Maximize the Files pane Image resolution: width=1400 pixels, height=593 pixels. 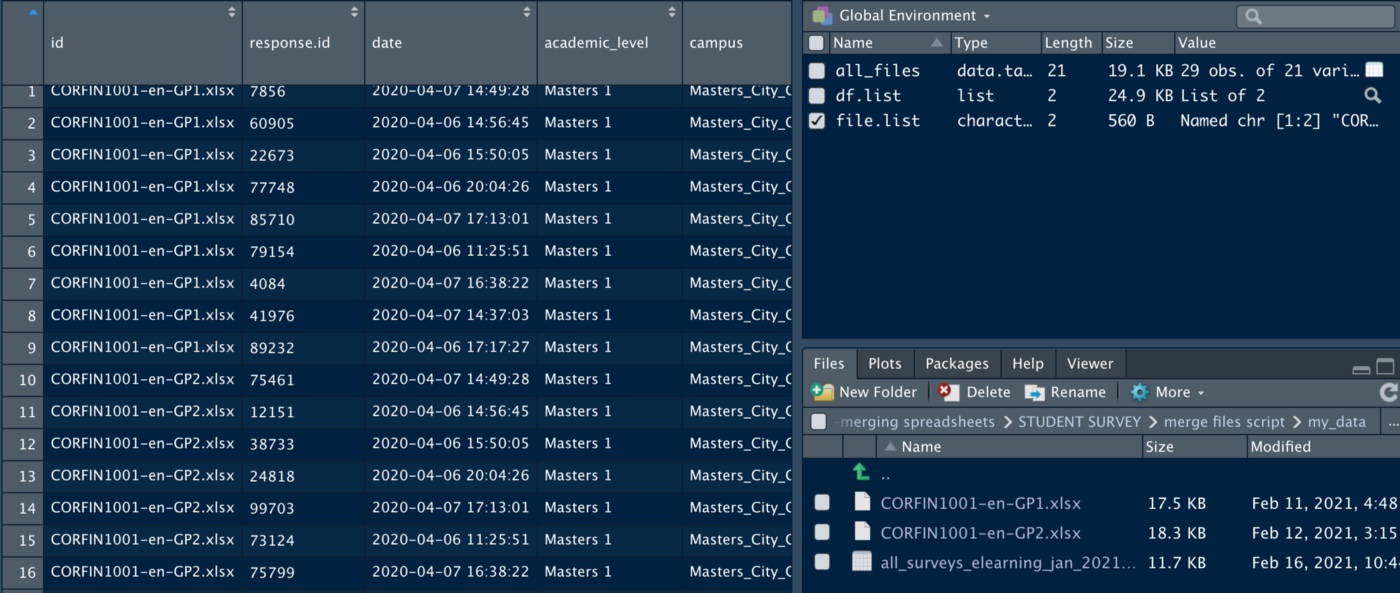(x=1385, y=367)
